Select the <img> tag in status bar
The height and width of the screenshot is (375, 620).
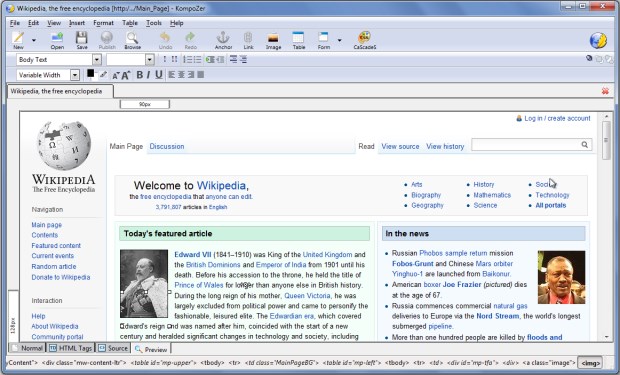point(590,363)
